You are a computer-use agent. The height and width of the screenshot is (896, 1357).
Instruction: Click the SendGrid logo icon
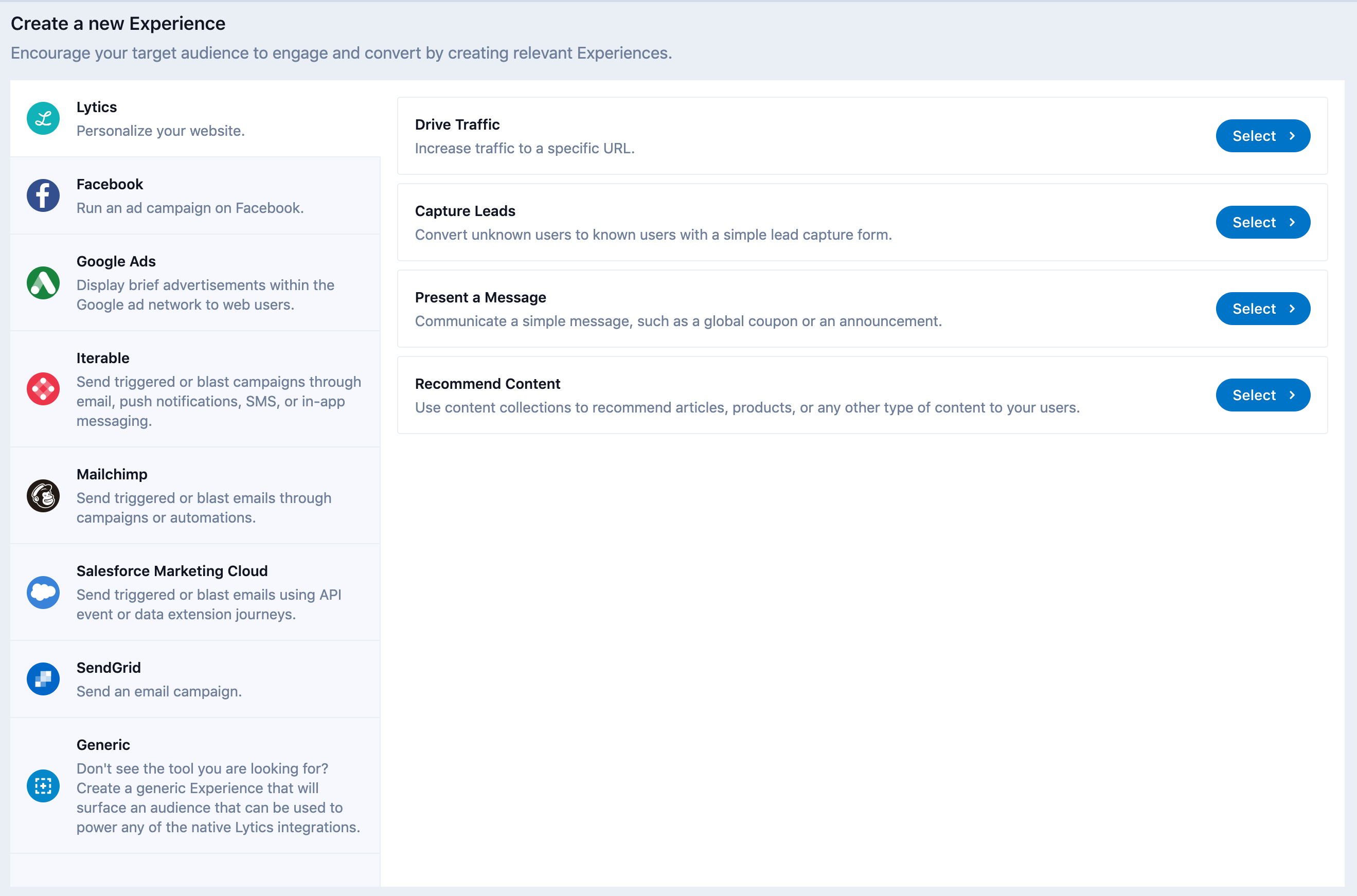coord(43,679)
